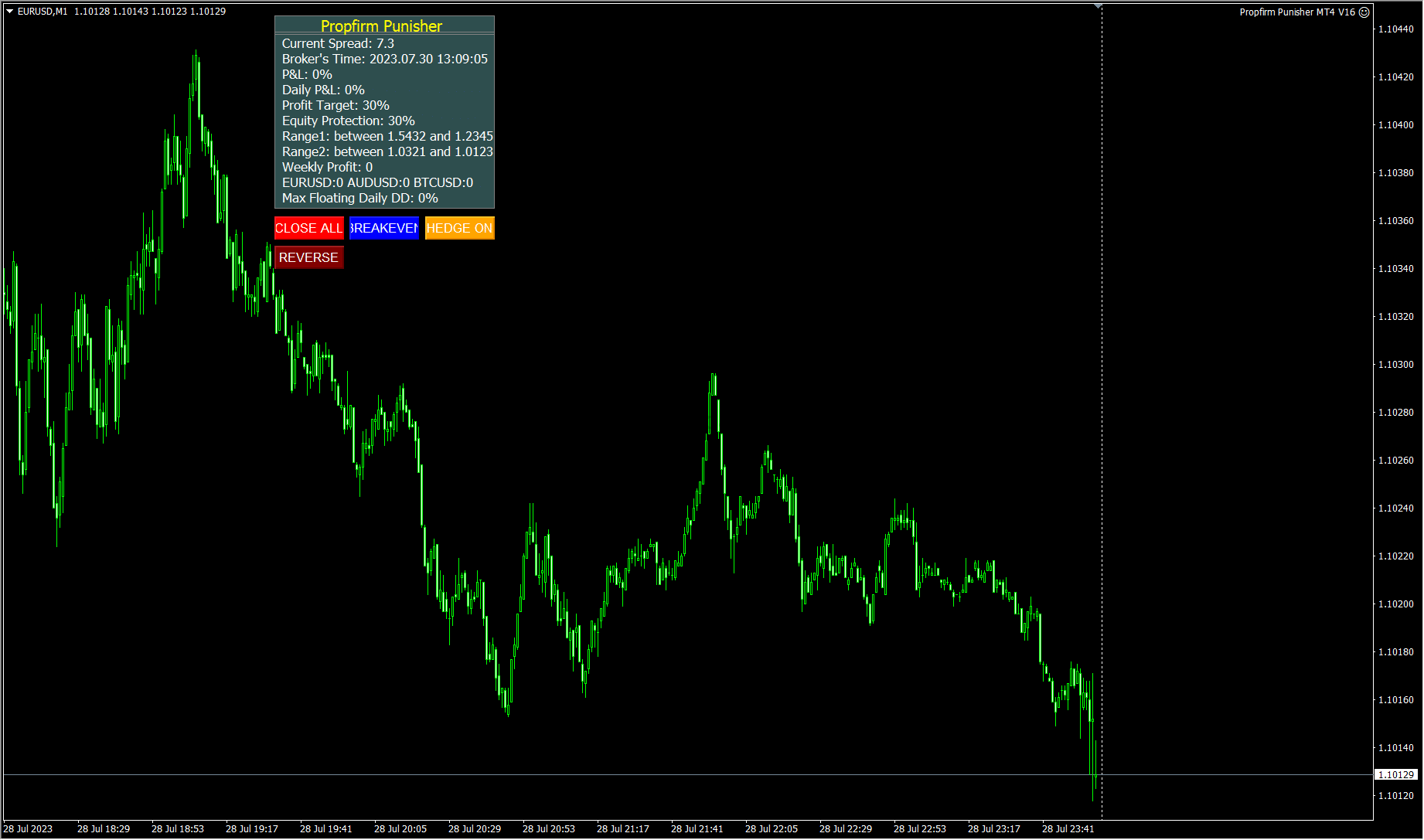Screen dimensions: 1424x840
Task: Toggle the orange HEDGE ON button
Action: coord(459,228)
